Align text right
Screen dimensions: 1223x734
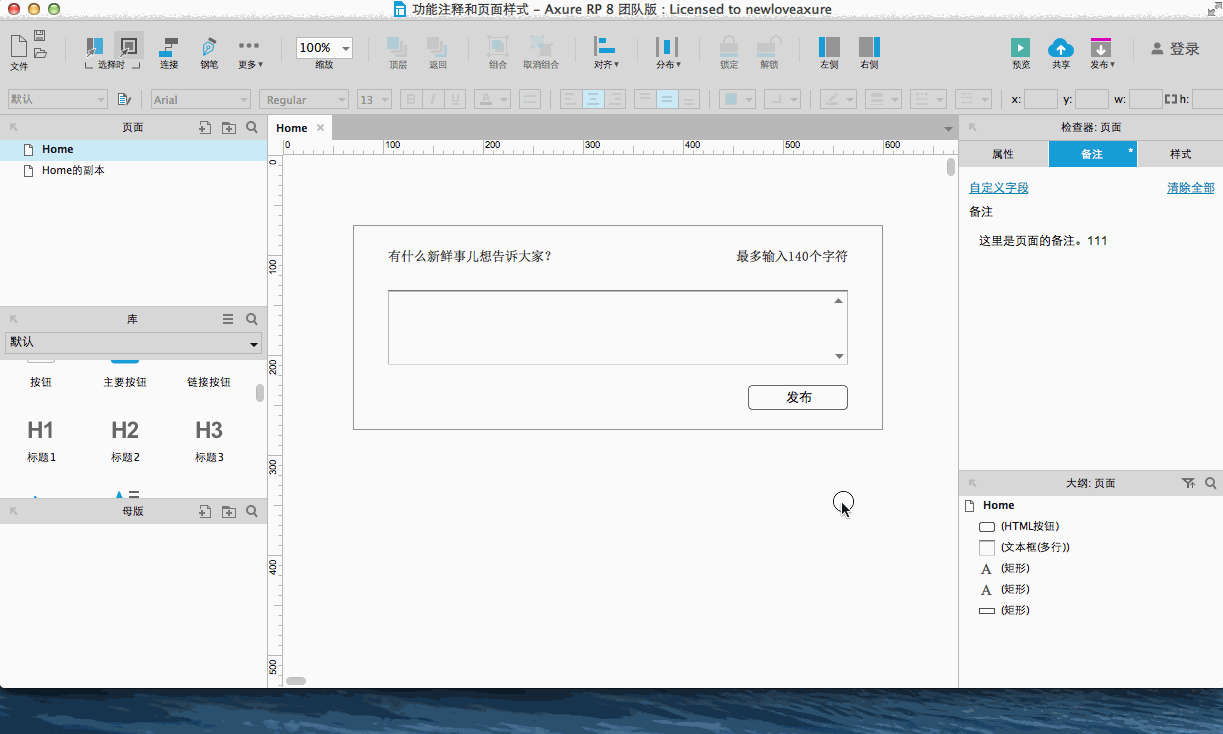[615, 99]
